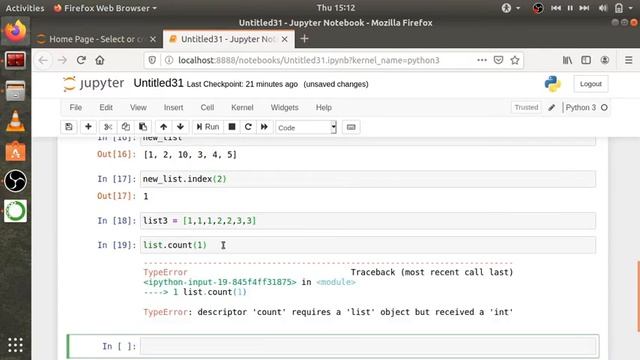Move the selected cell down
This screenshot has width=640, height=360.
(x=180, y=127)
